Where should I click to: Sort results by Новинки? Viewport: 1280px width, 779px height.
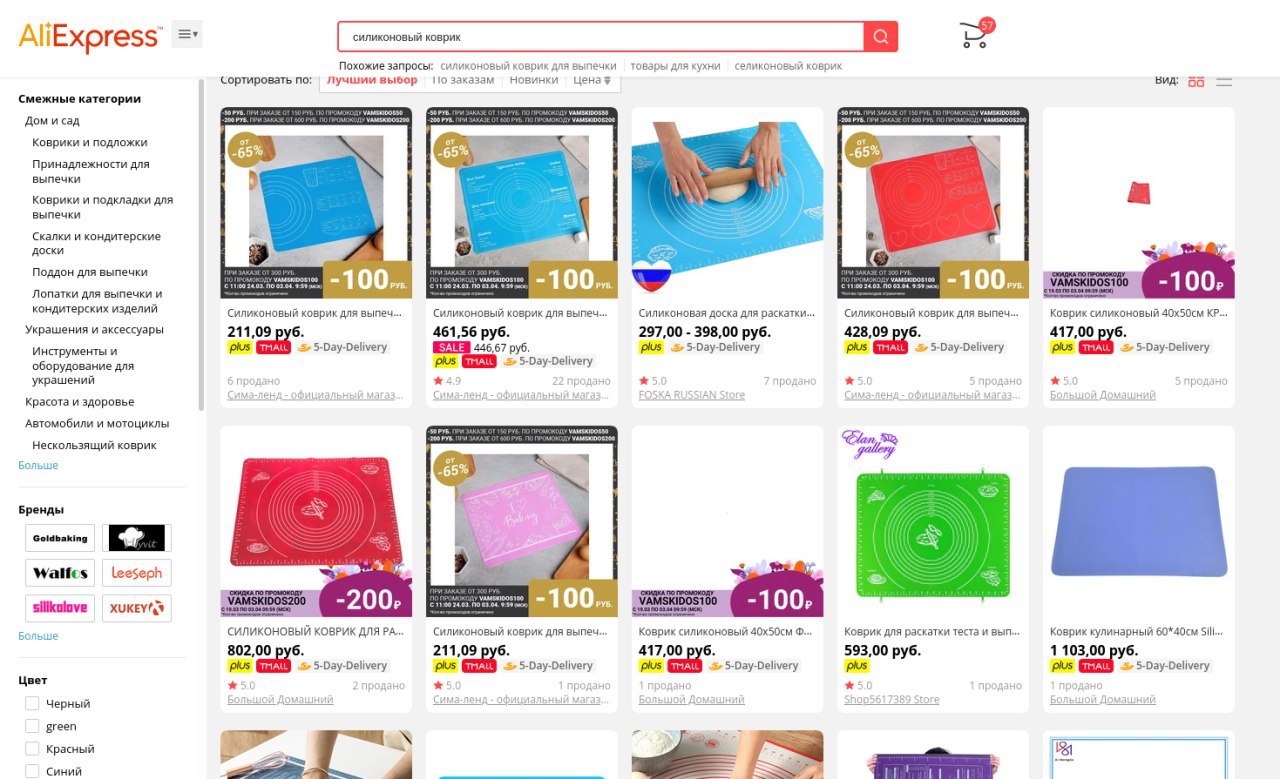tap(534, 80)
